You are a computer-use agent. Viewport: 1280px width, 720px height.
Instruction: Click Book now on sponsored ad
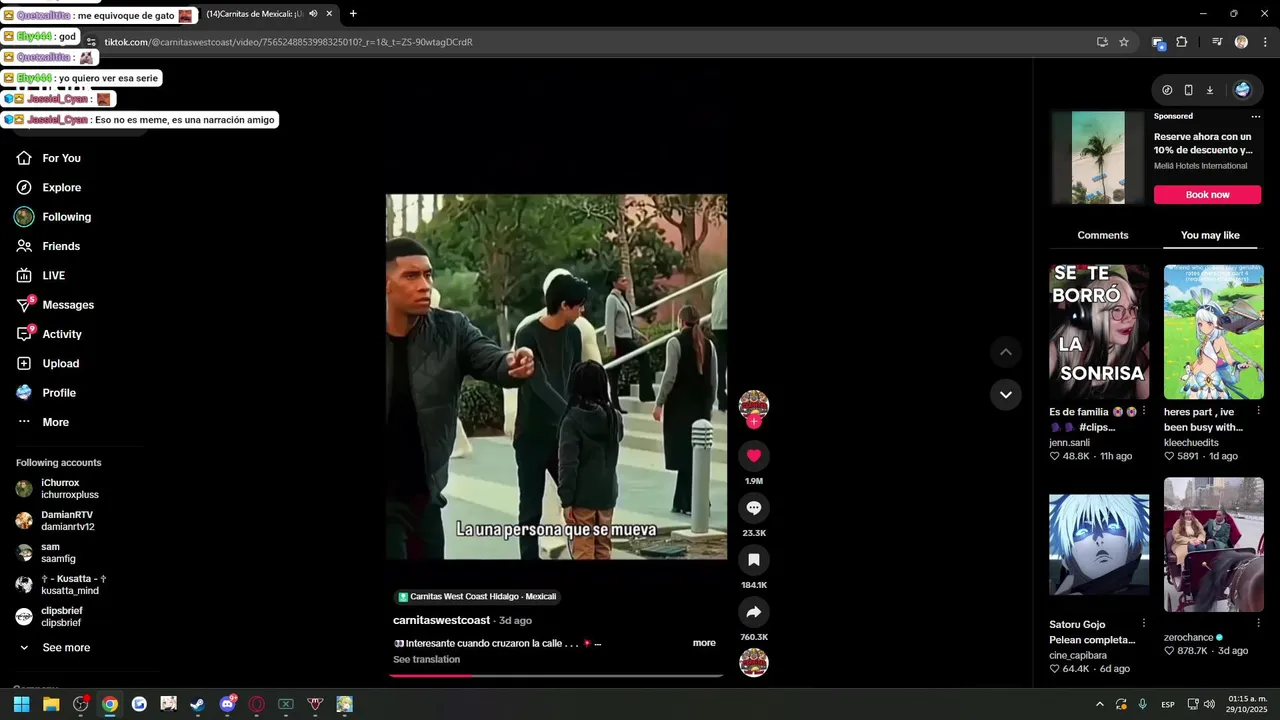[1208, 195]
